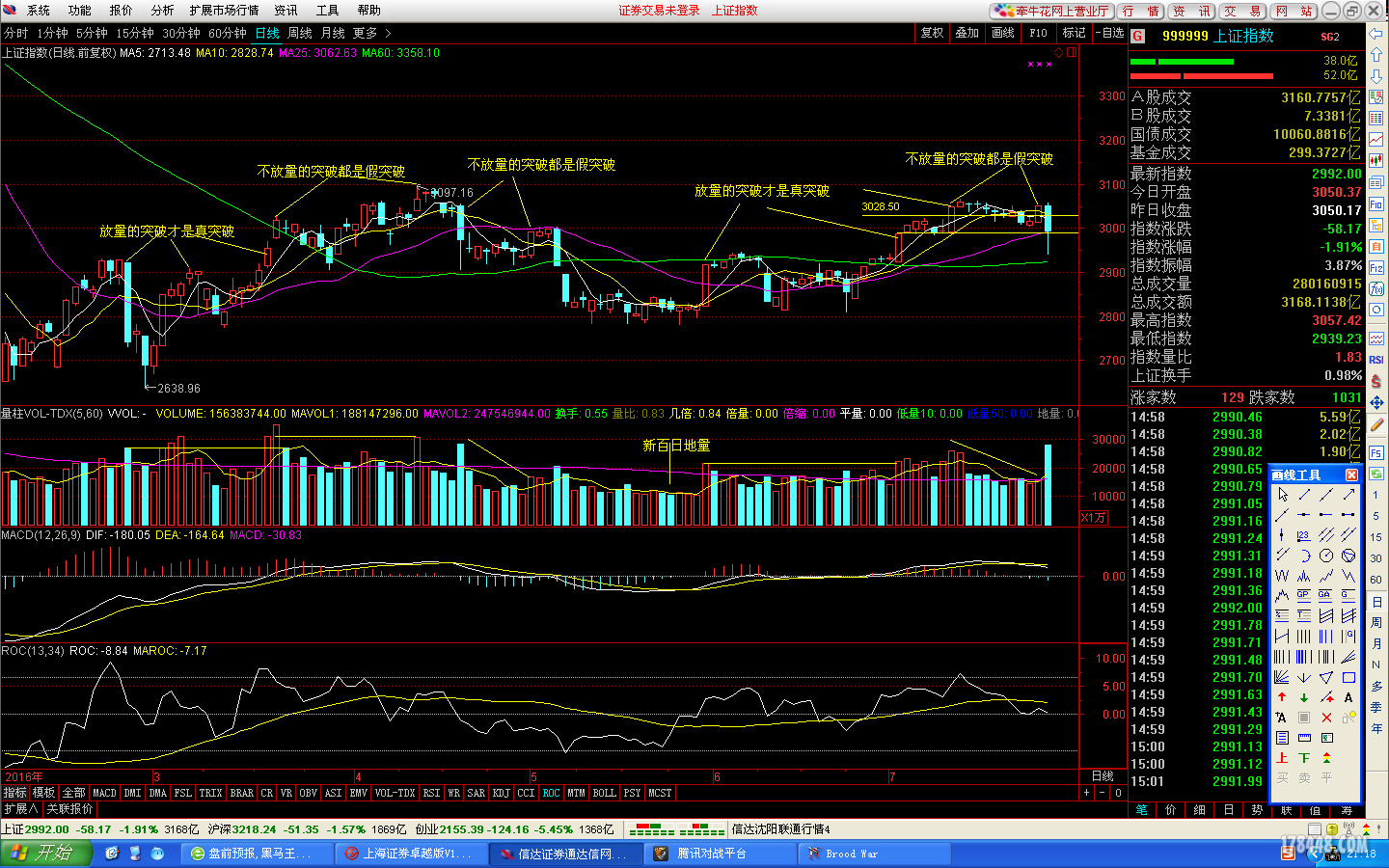The width and height of the screenshot is (1389, 868).
Task: Select the text A annotation tool
Action: pyautogui.click(x=1348, y=697)
